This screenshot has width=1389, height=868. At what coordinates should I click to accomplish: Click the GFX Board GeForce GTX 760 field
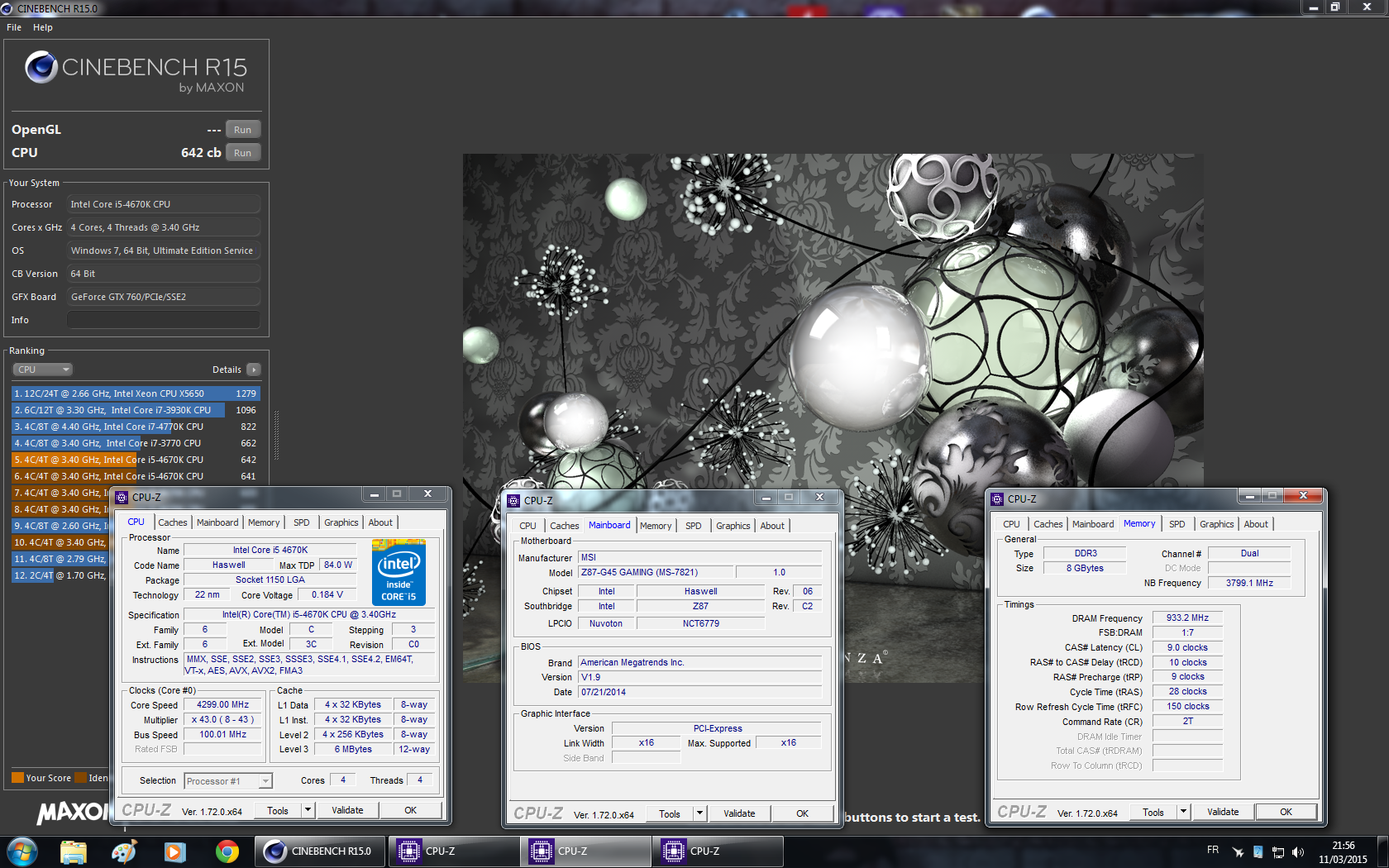pos(164,297)
